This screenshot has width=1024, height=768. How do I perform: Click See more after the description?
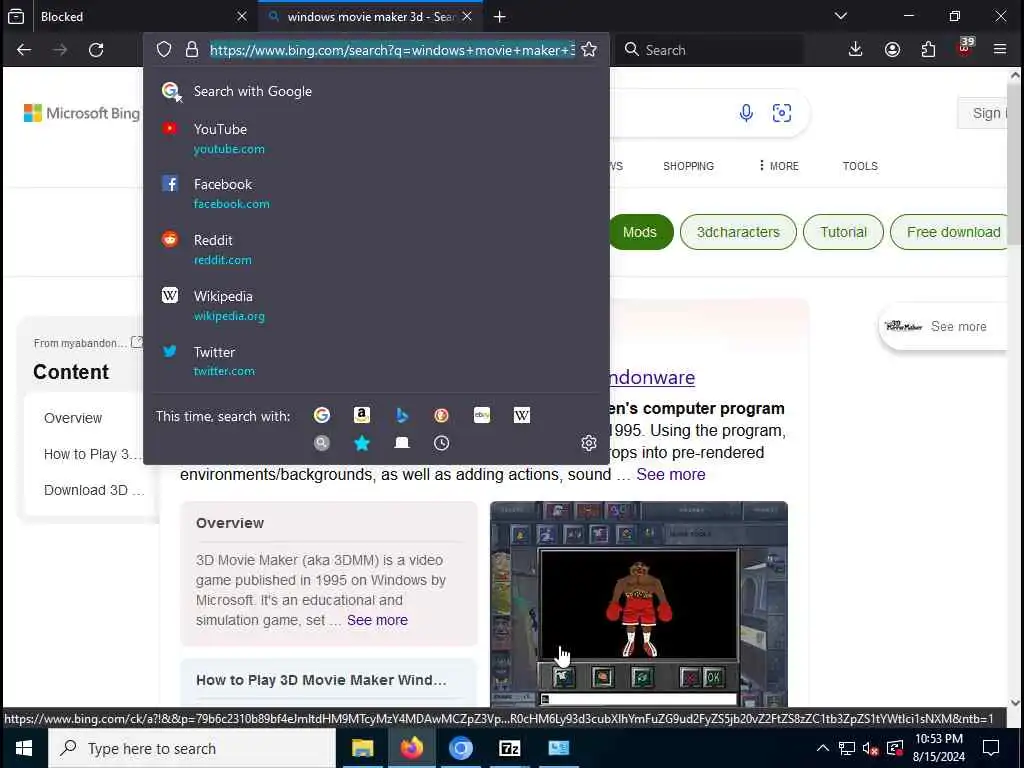pyautogui.click(x=671, y=475)
